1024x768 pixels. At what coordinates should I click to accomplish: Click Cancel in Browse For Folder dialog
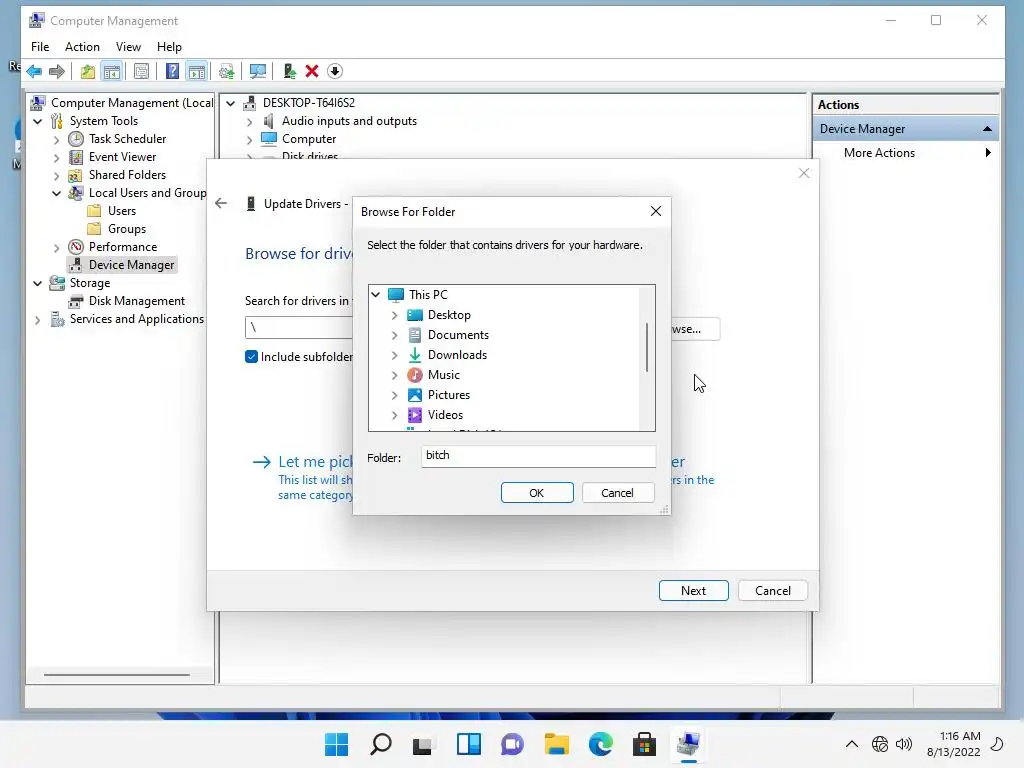point(617,493)
